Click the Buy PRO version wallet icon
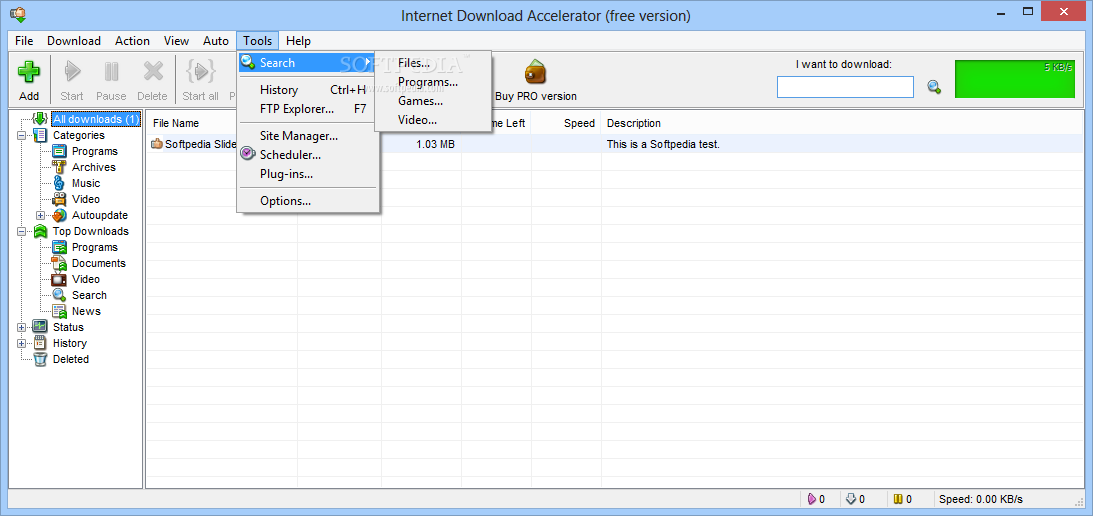The width and height of the screenshot is (1093, 516). point(535,72)
